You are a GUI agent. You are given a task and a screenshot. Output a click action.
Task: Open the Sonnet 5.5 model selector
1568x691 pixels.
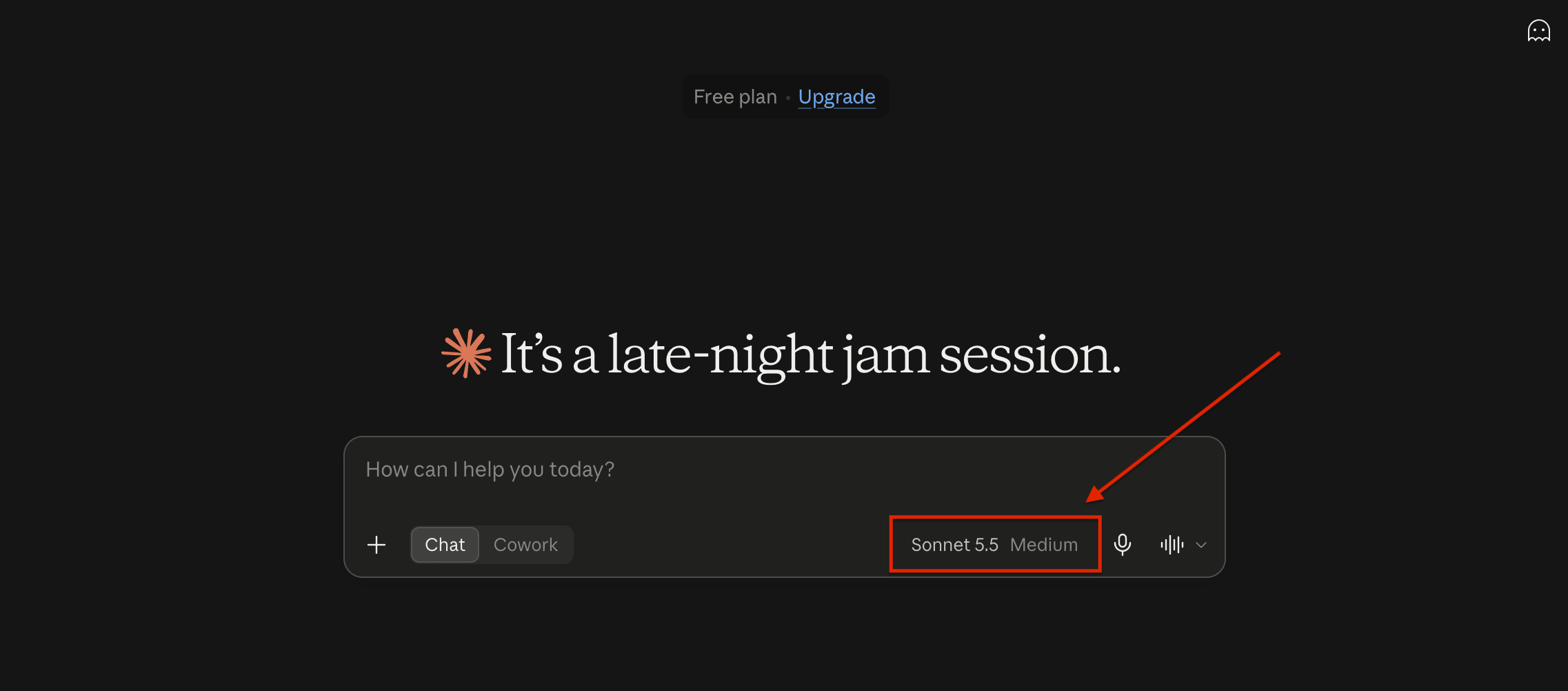954,545
